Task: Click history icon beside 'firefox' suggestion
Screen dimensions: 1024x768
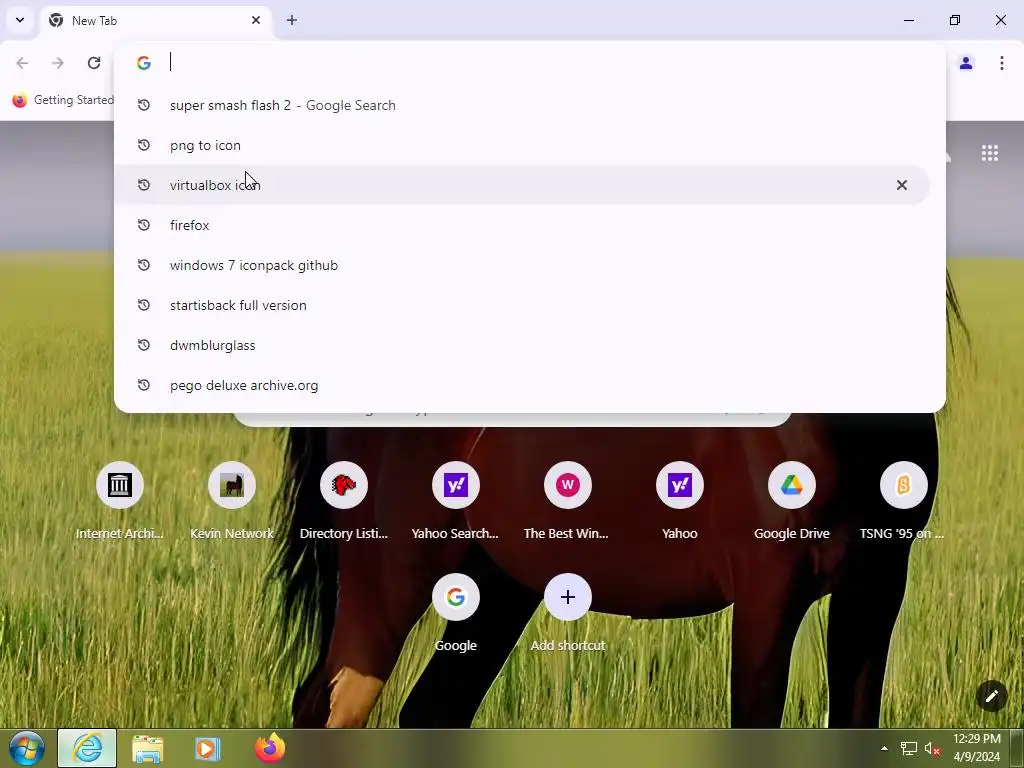Action: [144, 225]
